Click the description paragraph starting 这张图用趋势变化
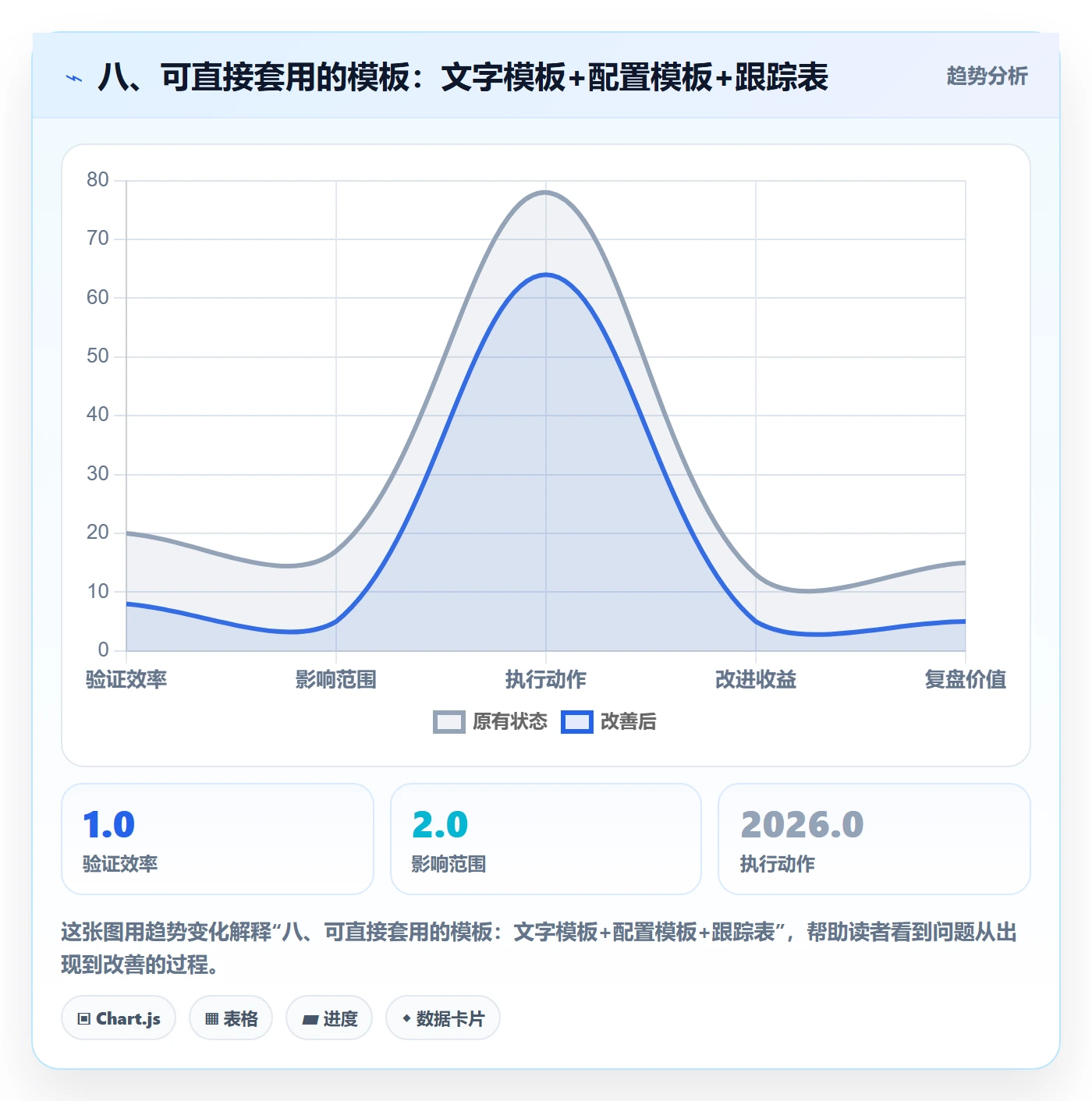The image size is (1092, 1101). [x=539, y=948]
